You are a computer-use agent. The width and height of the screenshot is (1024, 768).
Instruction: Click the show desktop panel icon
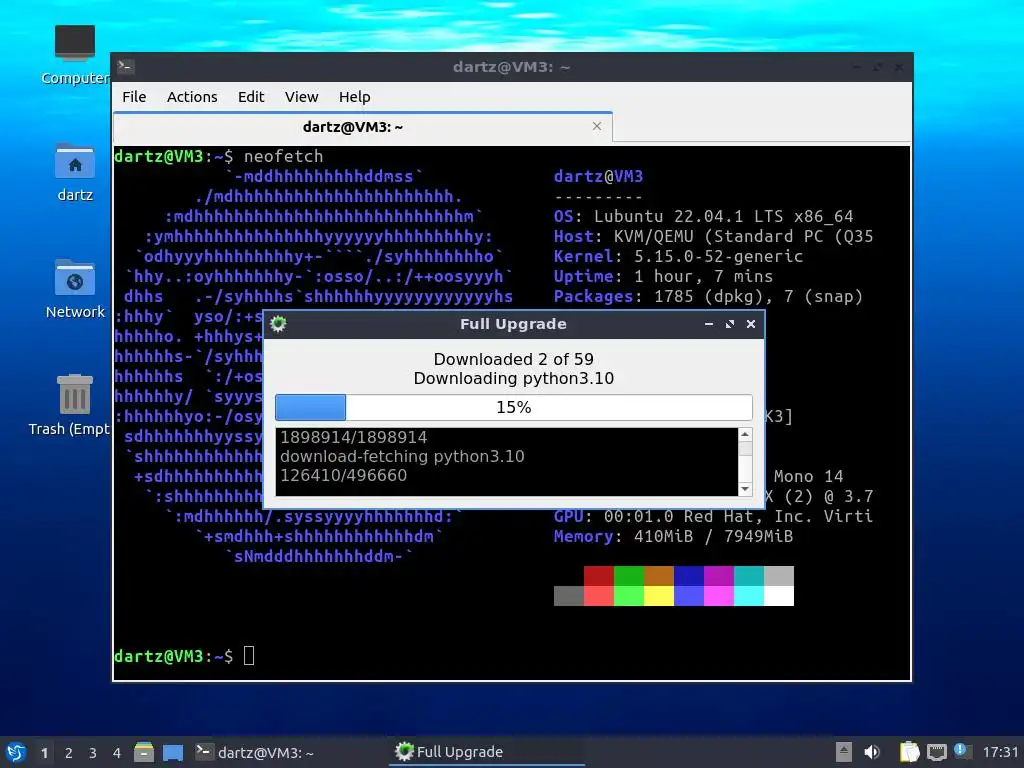point(173,752)
